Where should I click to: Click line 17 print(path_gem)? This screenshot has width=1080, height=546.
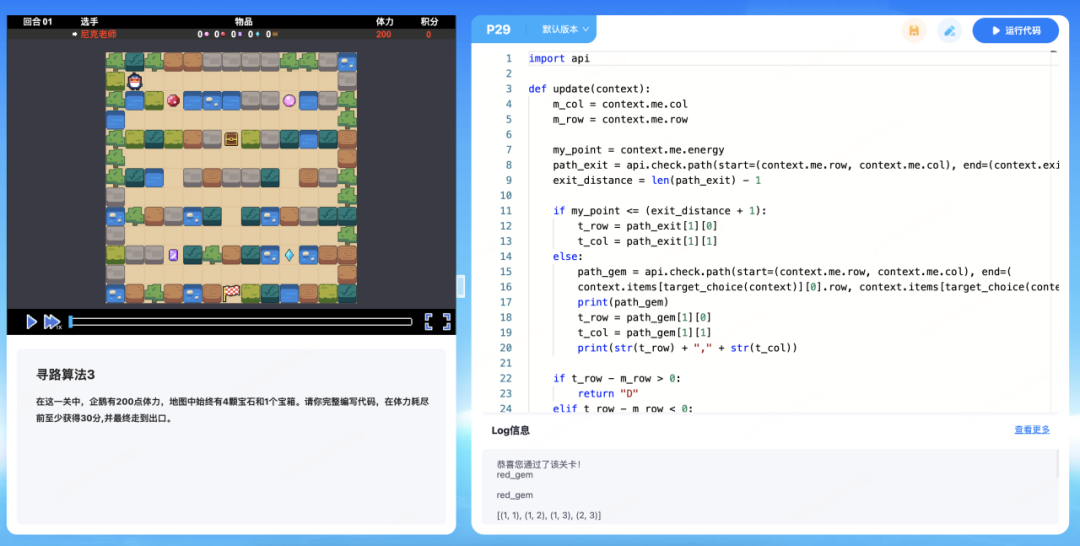623,302
